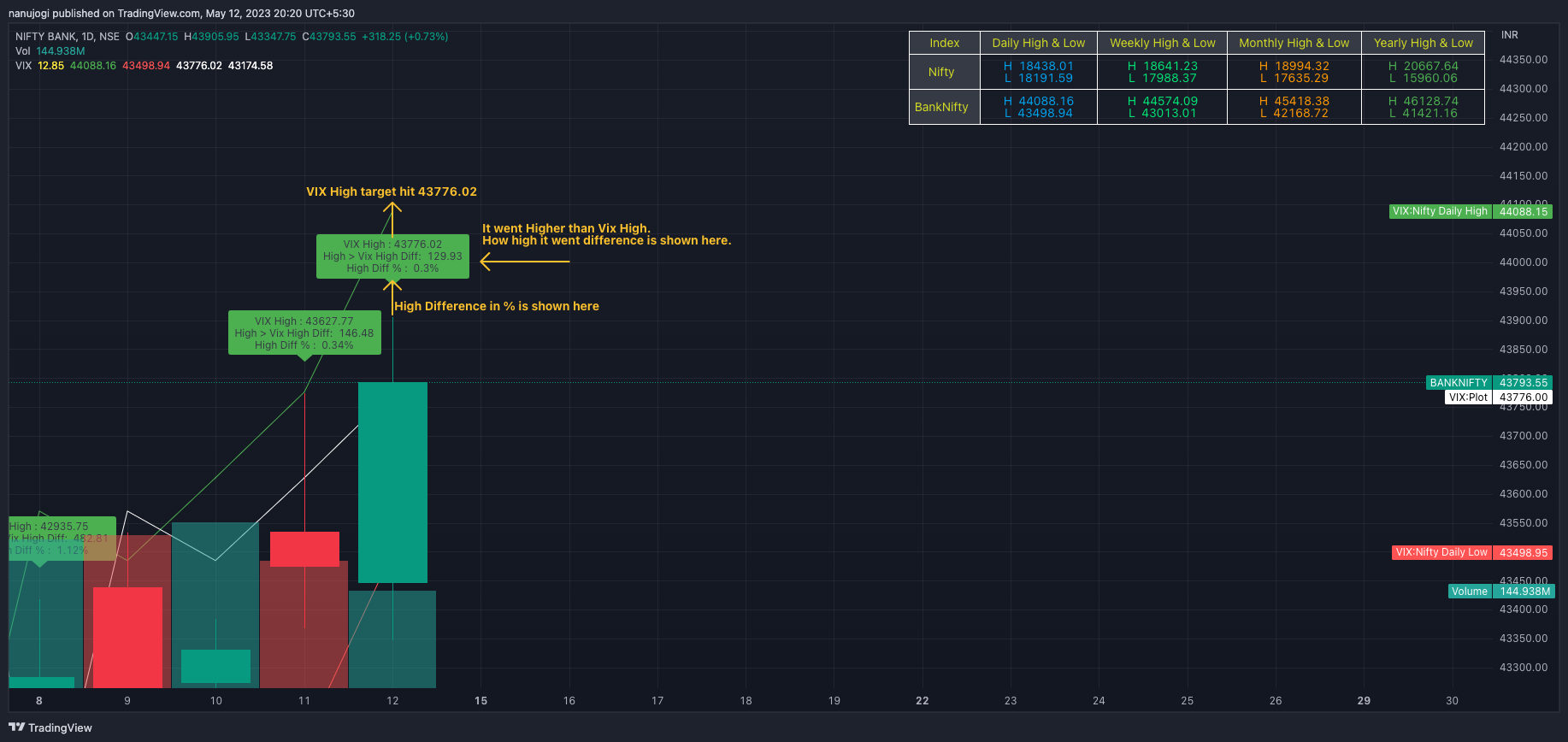Click date 15 on the time axis
This screenshot has width=1568, height=742.
click(480, 701)
